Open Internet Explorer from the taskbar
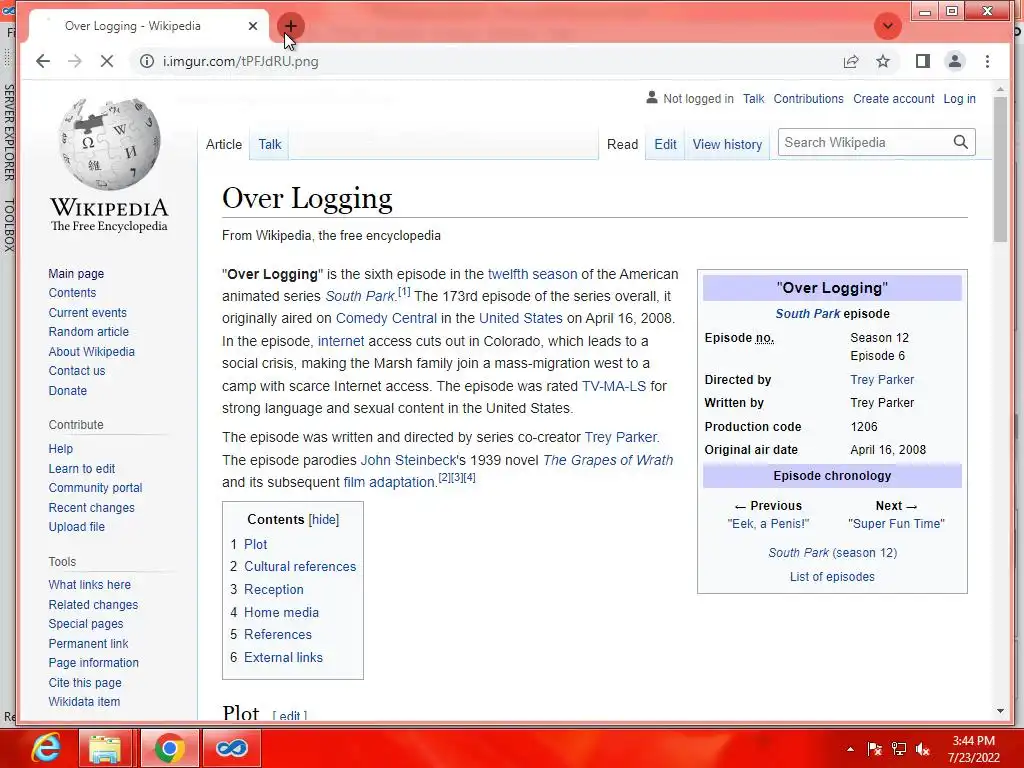The height and width of the screenshot is (768, 1024). 46,748
